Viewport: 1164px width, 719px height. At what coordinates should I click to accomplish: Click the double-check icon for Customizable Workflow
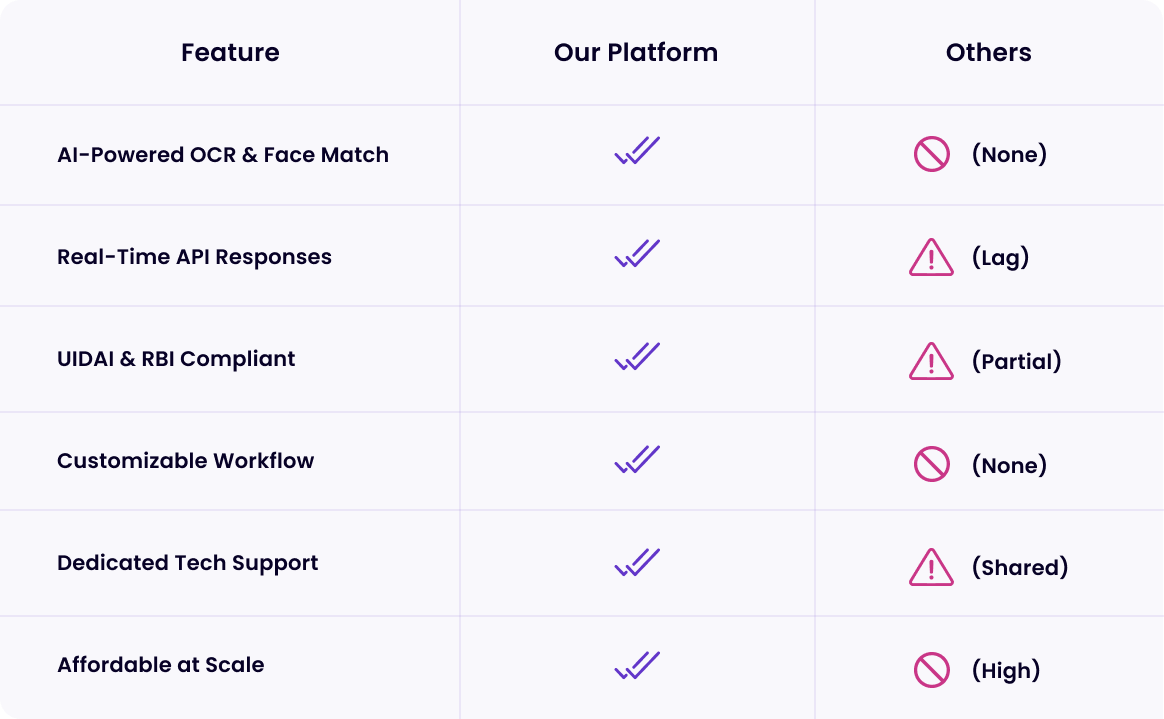637,459
